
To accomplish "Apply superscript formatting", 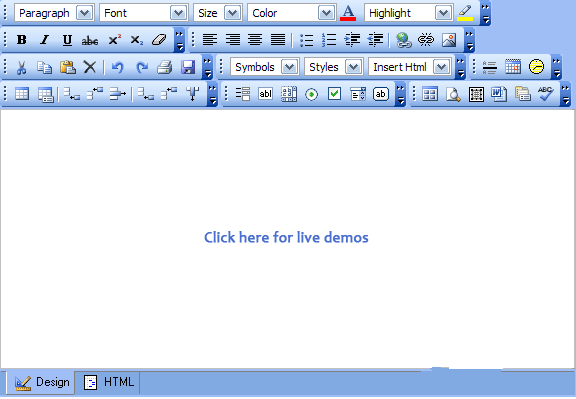I will coord(114,40).
